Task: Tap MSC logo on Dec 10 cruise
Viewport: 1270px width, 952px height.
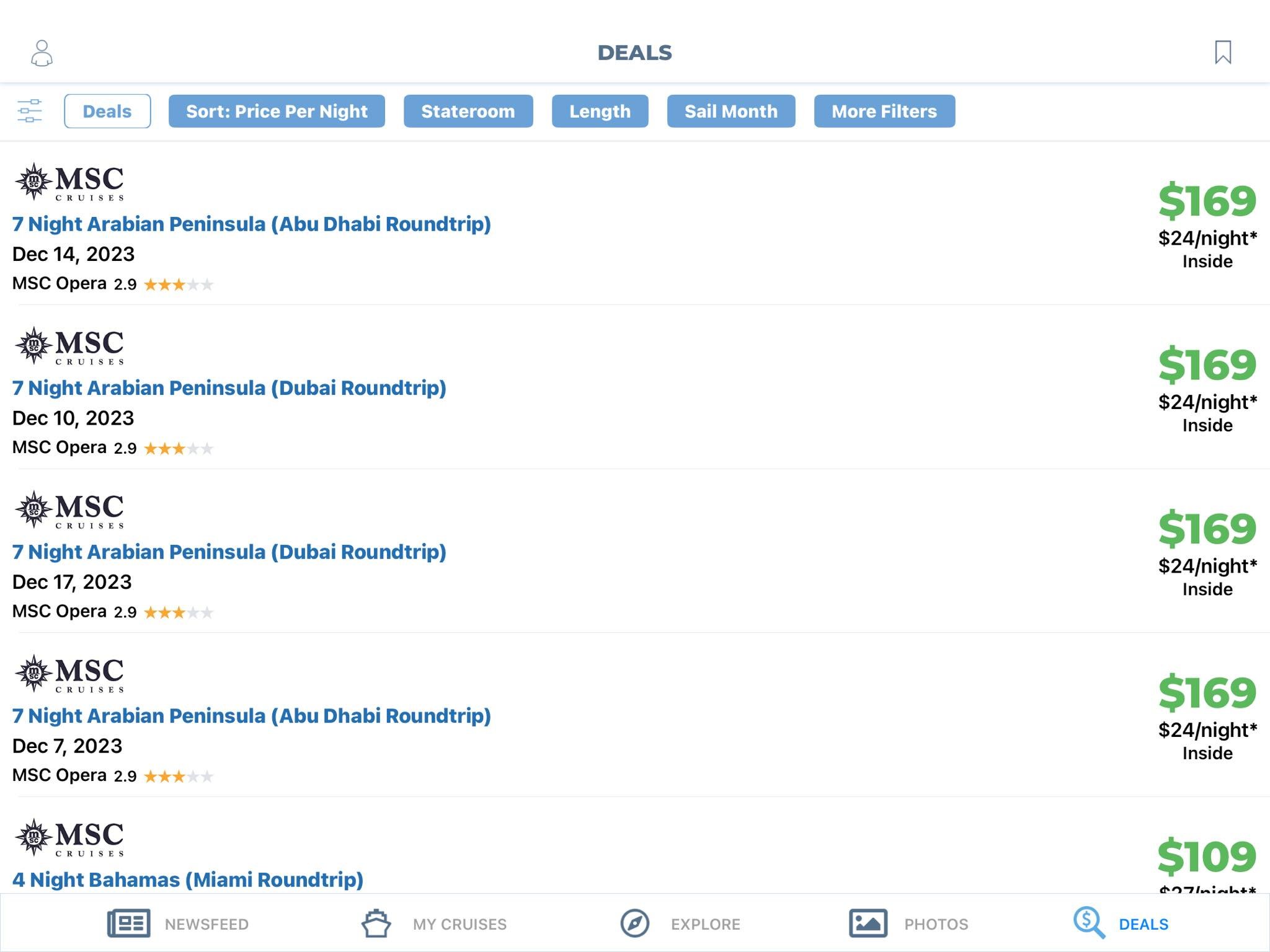Action: tap(69, 345)
